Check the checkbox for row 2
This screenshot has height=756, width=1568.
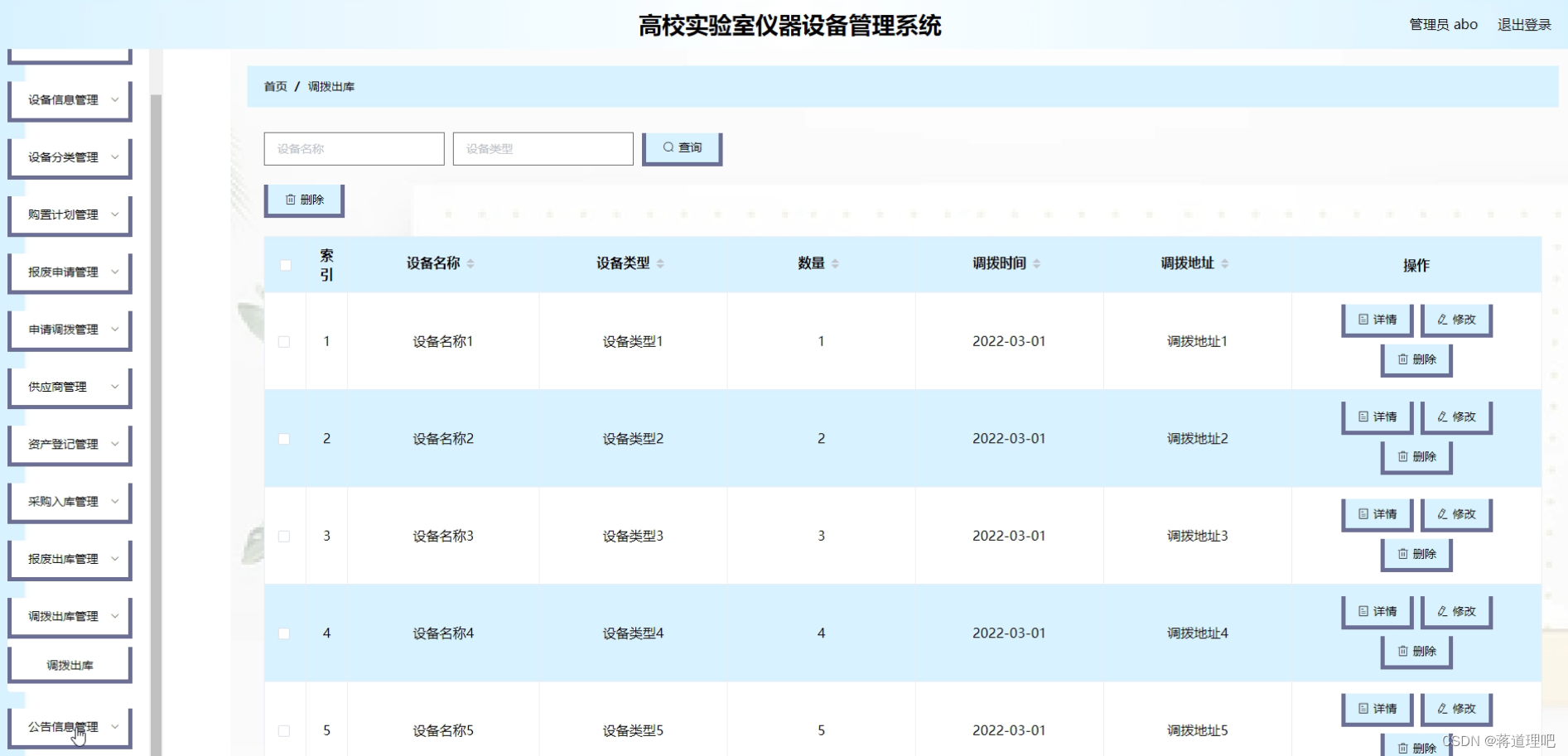click(x=285, y=439)
